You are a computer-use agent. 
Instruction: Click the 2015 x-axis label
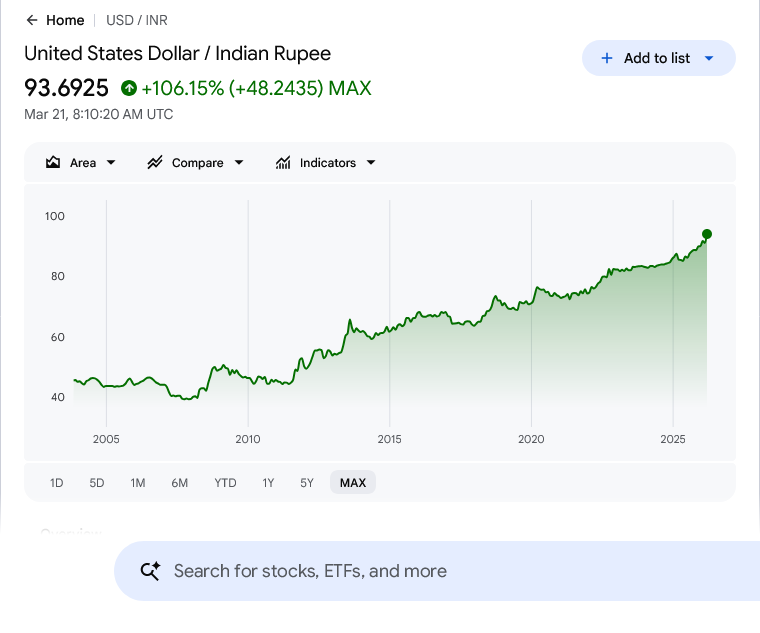tap(389, 439)
